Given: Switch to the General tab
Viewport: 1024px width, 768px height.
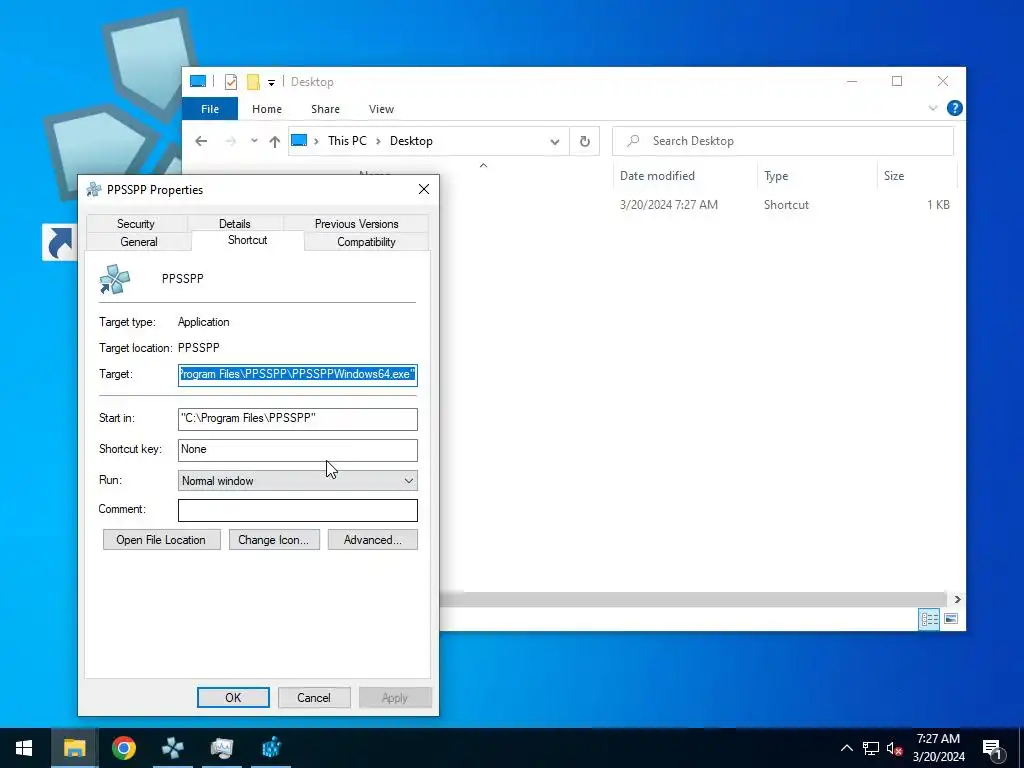Looking at the screenshot, I should [139, 242].
